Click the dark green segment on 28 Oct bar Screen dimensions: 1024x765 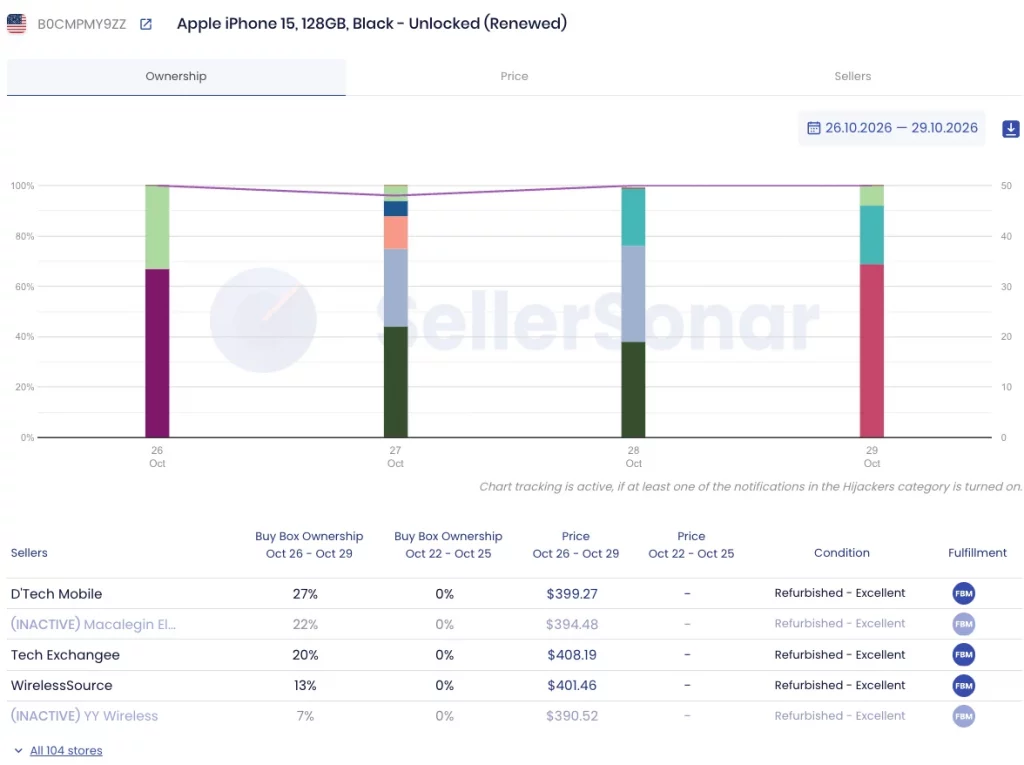tap(633, 389)
